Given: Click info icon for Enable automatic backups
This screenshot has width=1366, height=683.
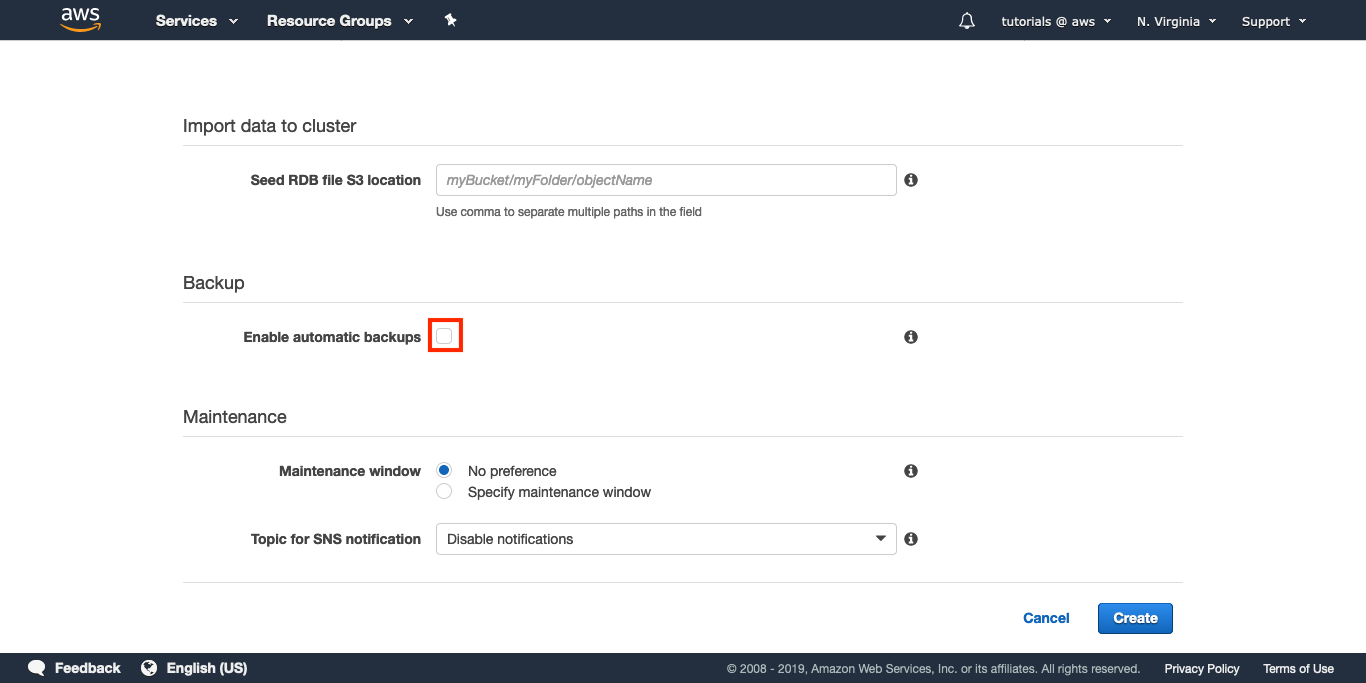Looking at the screenshot, I should (x=911, y=337).
